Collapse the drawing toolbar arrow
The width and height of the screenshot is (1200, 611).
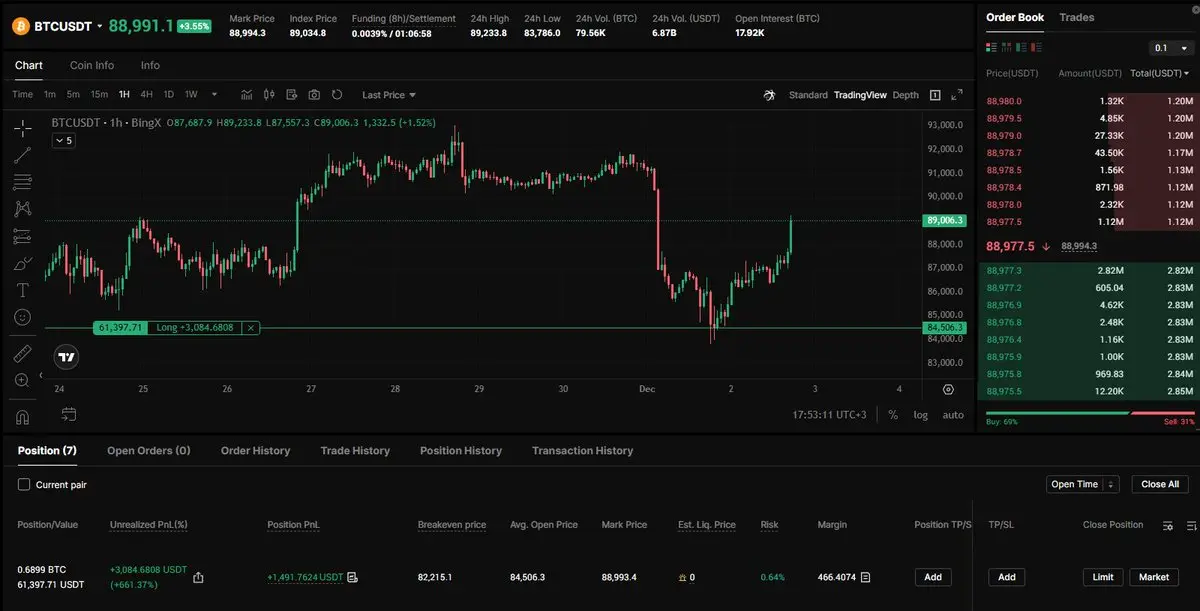point(41,375)
